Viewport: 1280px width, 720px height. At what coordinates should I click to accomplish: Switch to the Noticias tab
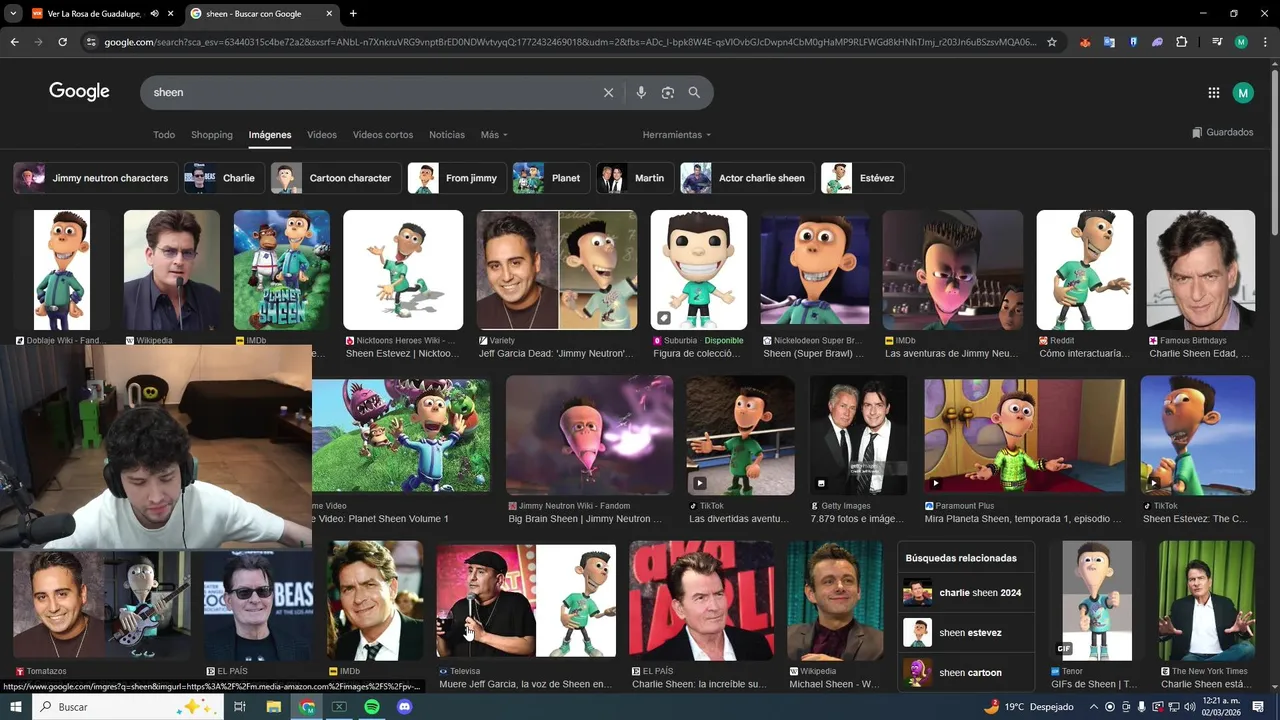(447, 135)
